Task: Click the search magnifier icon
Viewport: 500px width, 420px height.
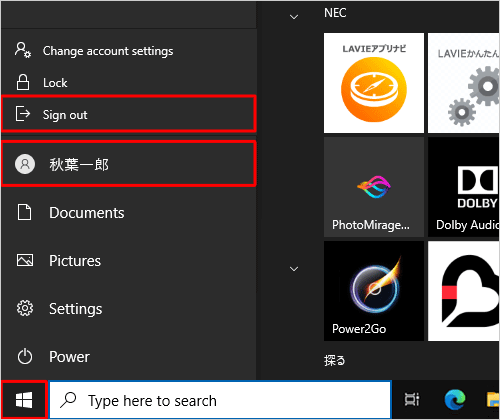Action: (68, 400)
